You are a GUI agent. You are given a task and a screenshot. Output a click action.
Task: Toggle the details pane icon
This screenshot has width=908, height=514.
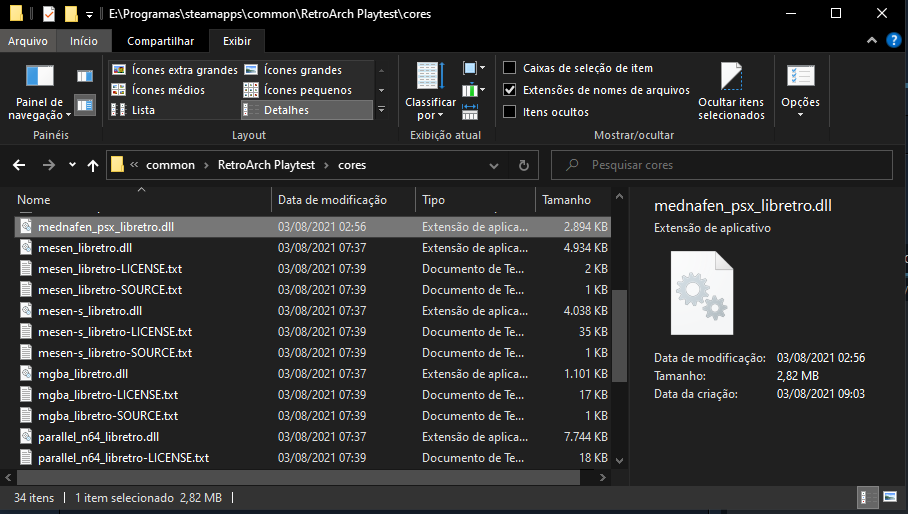[85, 105]
